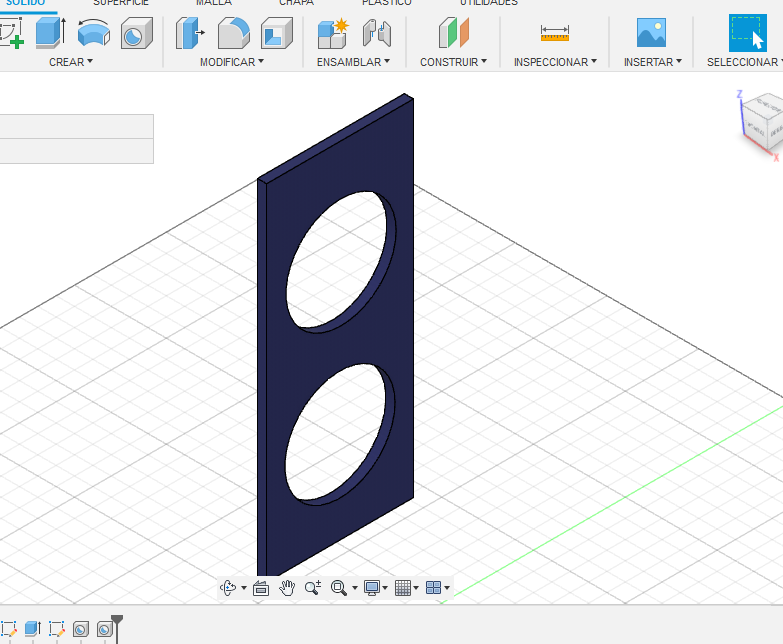783x644 pixels.
Task: Select the Extrude feature in the timeline
Action: pyautogui.click(x=32, y=629)
